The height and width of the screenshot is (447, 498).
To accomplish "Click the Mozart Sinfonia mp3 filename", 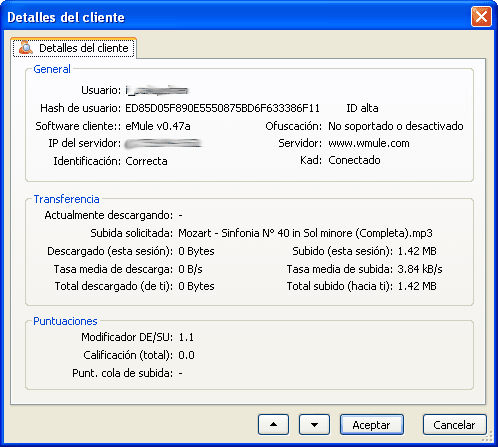I will coord(305,233).
